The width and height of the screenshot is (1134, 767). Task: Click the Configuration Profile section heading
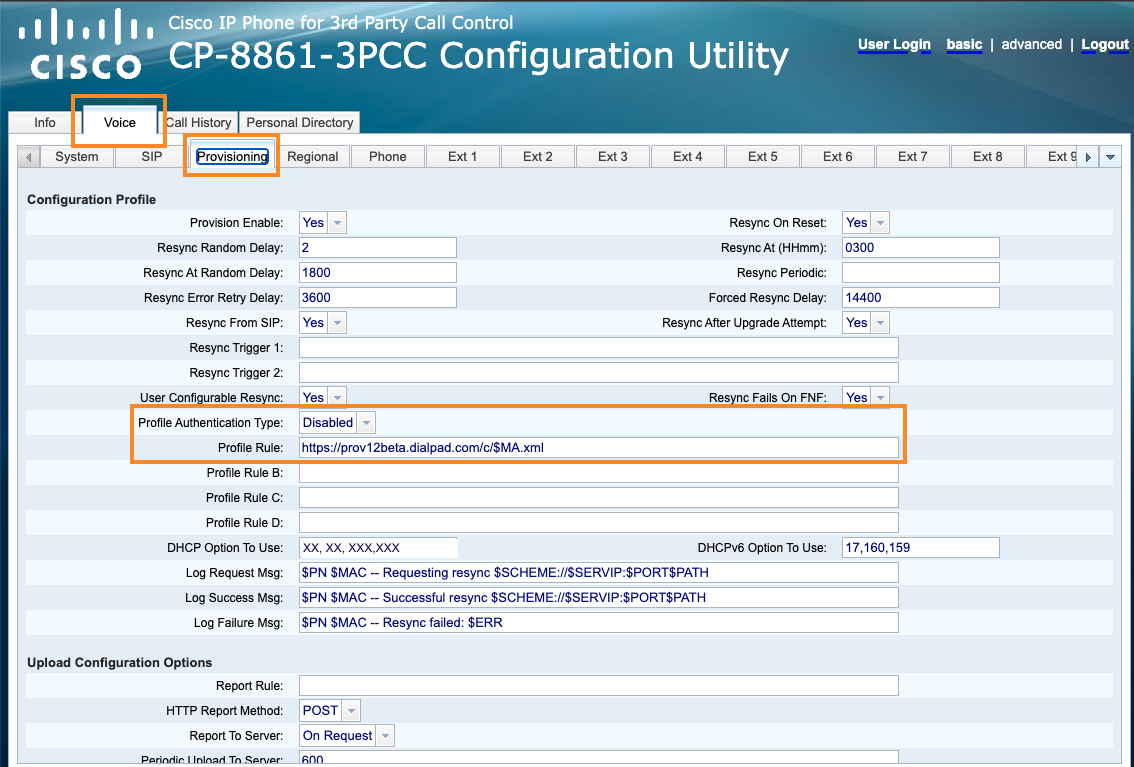point(91,200)
